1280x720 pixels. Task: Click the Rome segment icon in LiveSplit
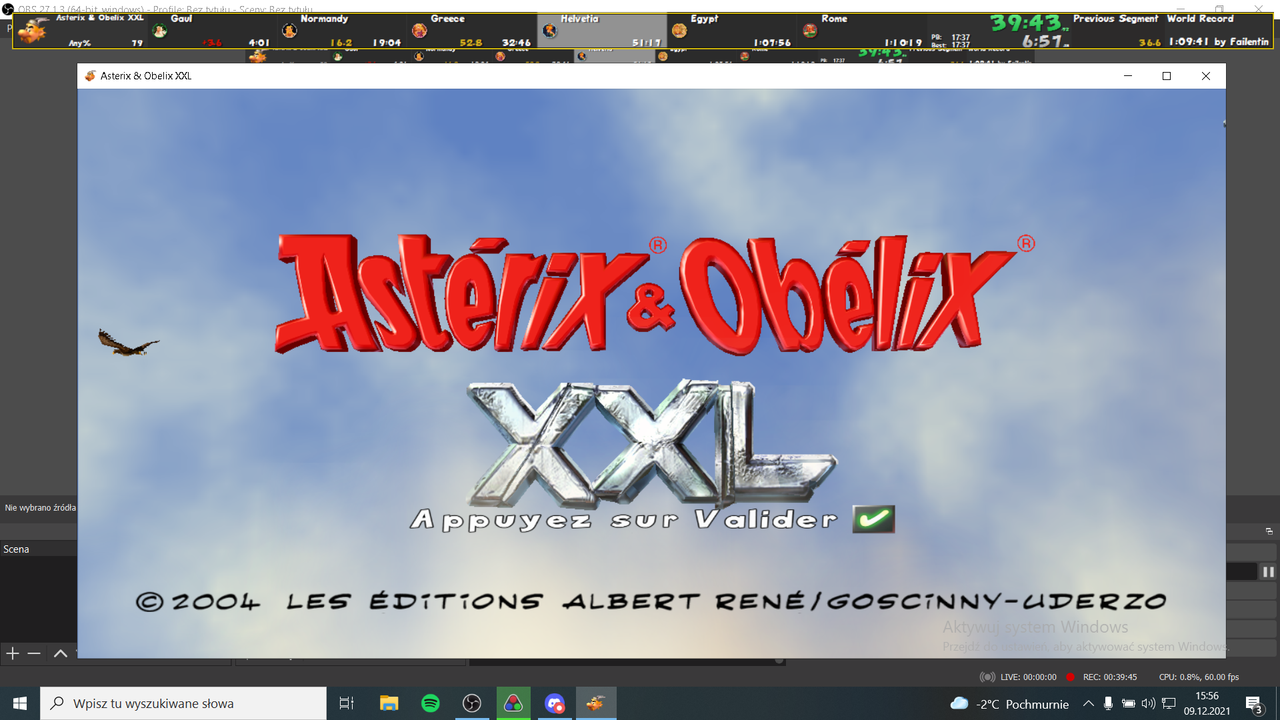809,31
